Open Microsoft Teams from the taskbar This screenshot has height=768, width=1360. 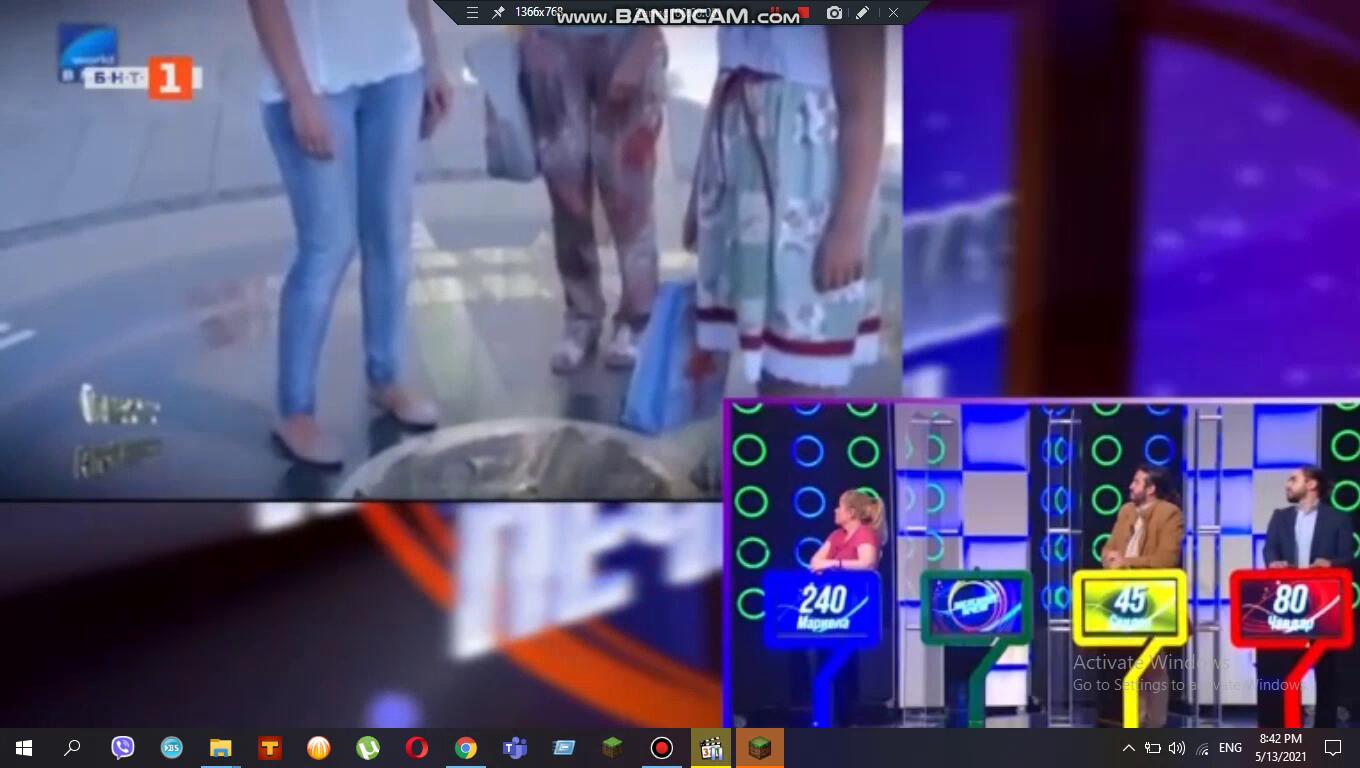coord(514,748)
